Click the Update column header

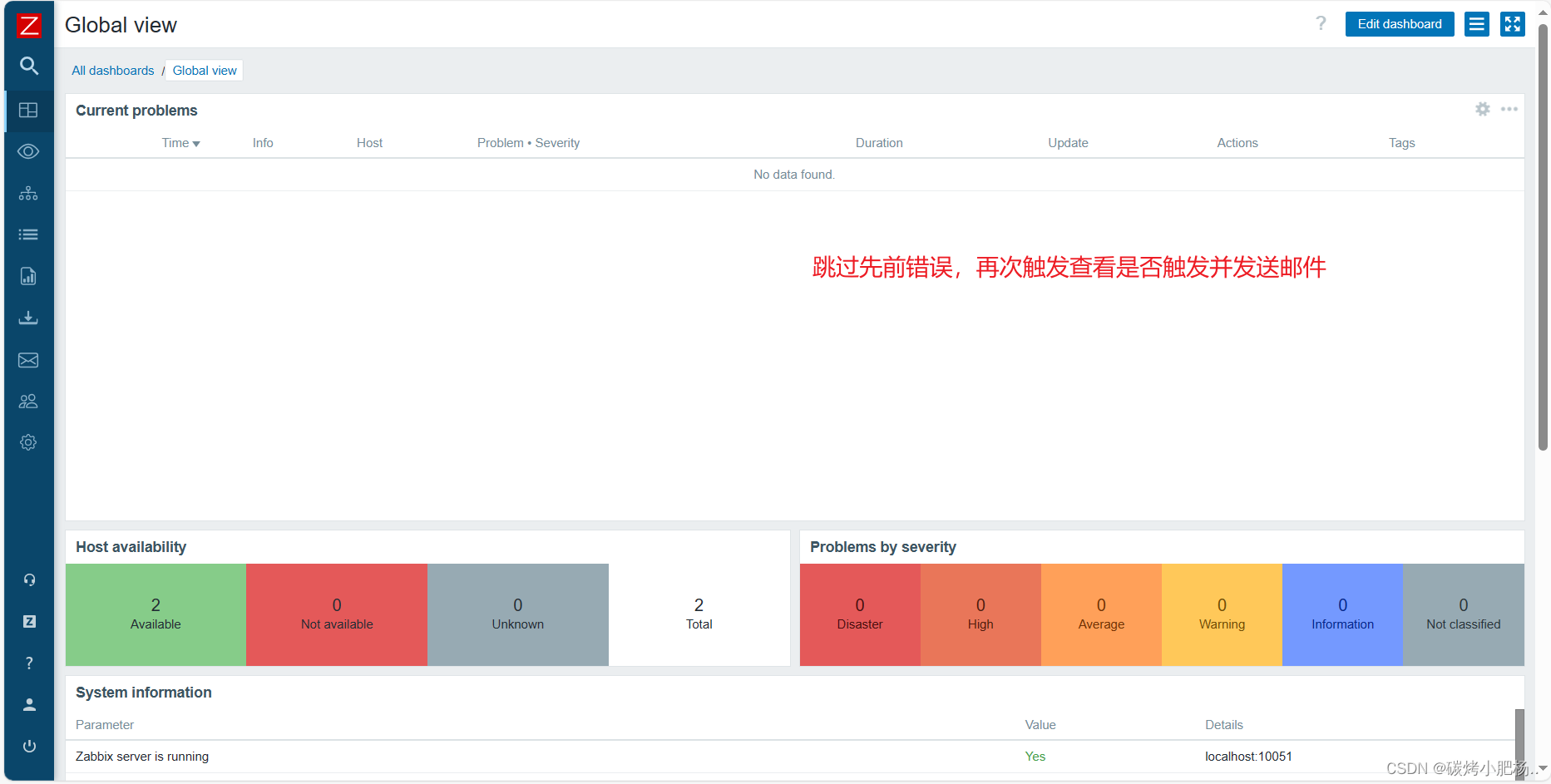coord(1068,143)
